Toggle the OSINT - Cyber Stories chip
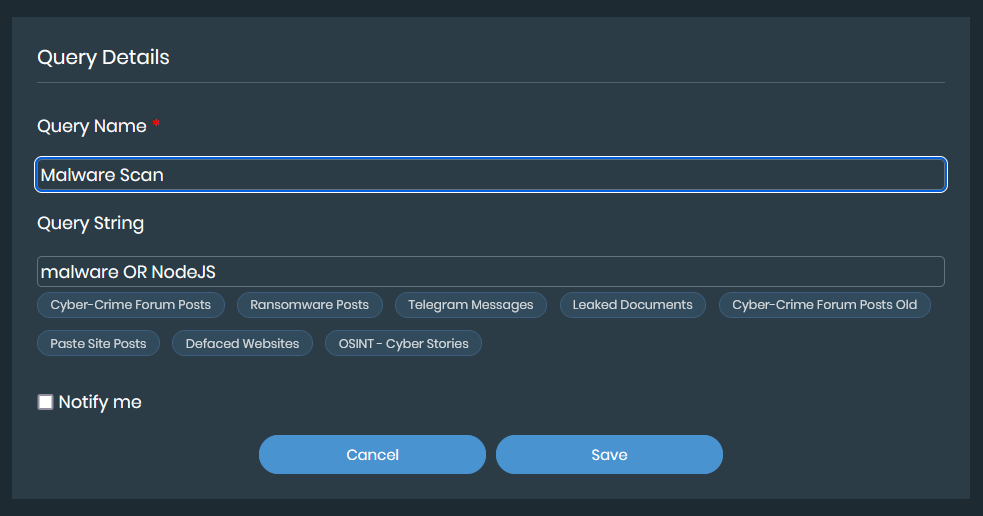 tap(403, 344)
